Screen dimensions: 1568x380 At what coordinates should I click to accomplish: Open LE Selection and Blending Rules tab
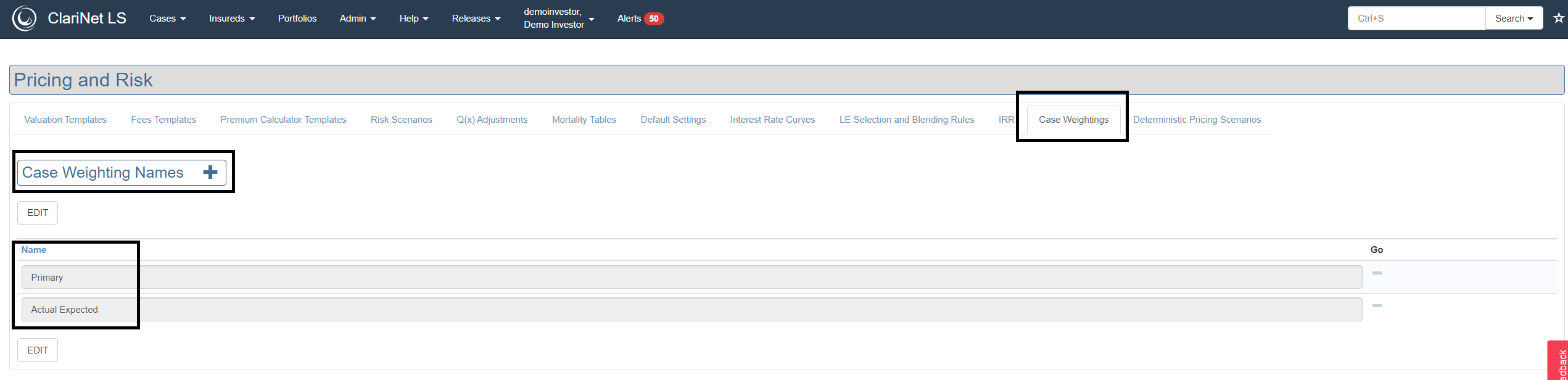[x=907, y=120]
